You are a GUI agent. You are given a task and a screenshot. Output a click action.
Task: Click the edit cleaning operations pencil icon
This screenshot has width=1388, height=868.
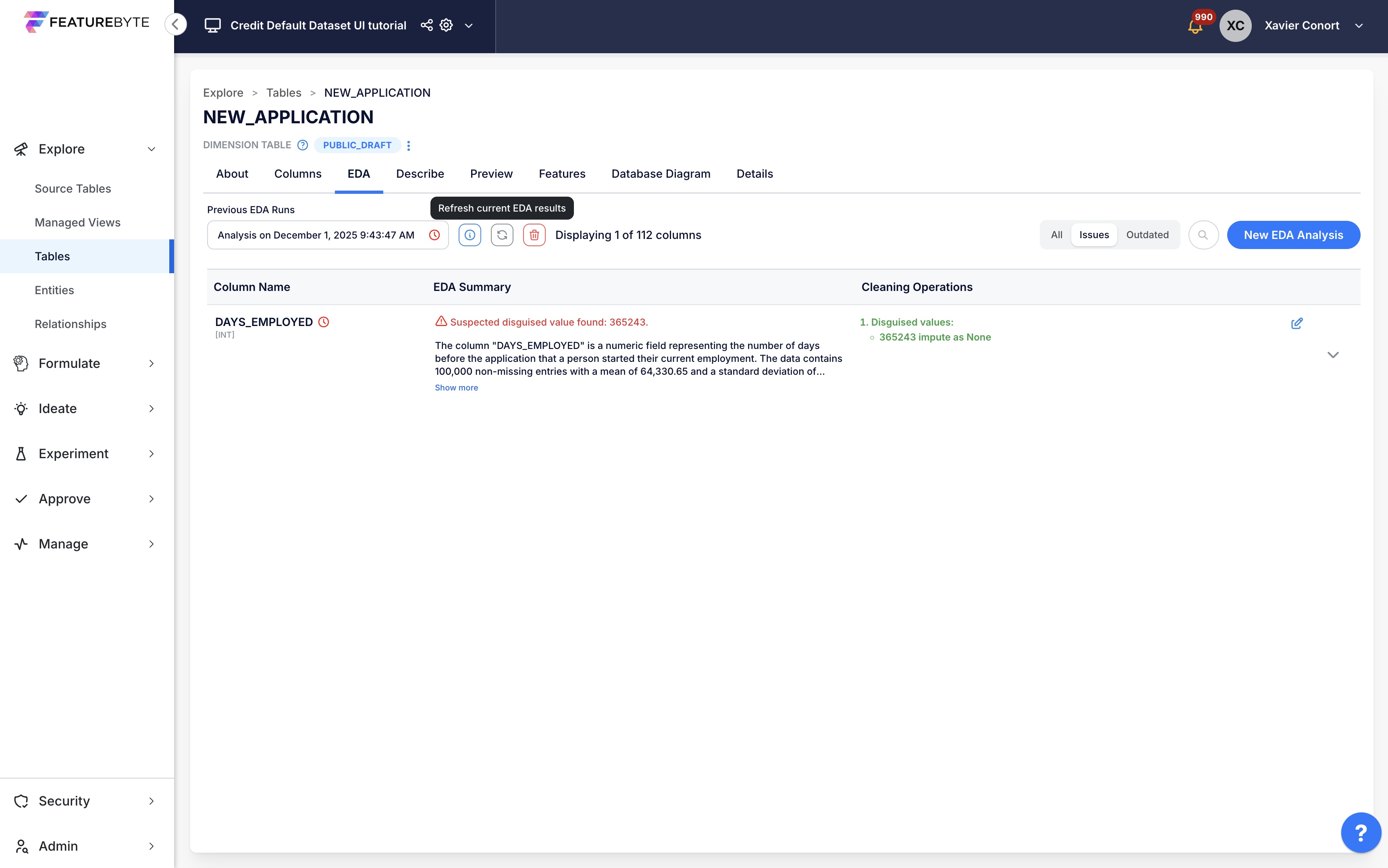pyautogui.click(x=1296, y=323)
